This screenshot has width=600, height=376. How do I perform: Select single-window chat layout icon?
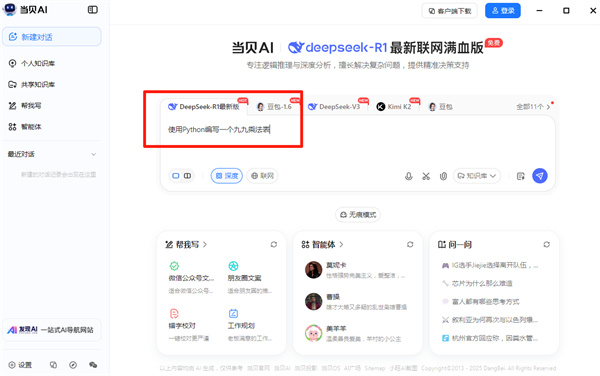(176, 176)
